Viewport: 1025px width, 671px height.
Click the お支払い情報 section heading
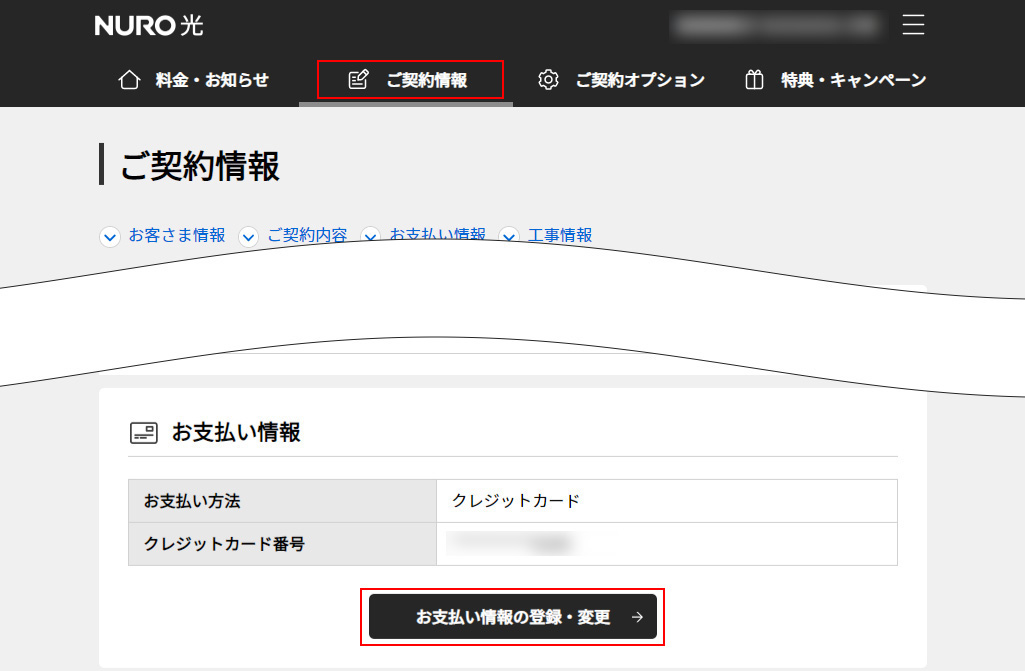(236, 432)
